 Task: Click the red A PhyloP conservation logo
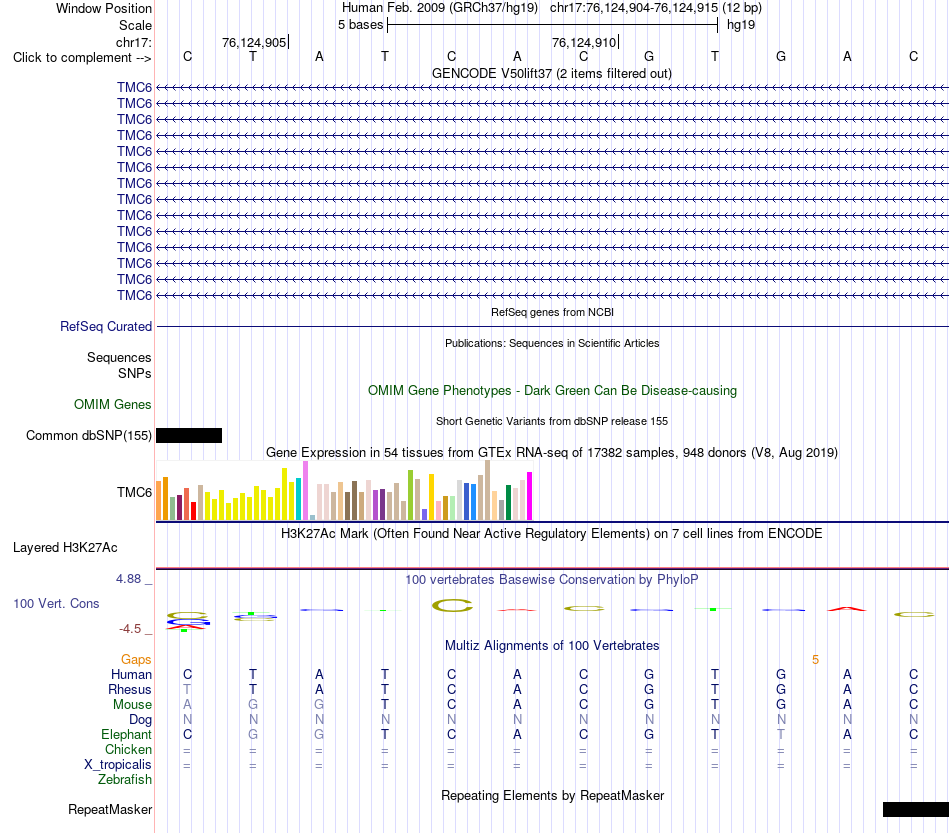847,609
